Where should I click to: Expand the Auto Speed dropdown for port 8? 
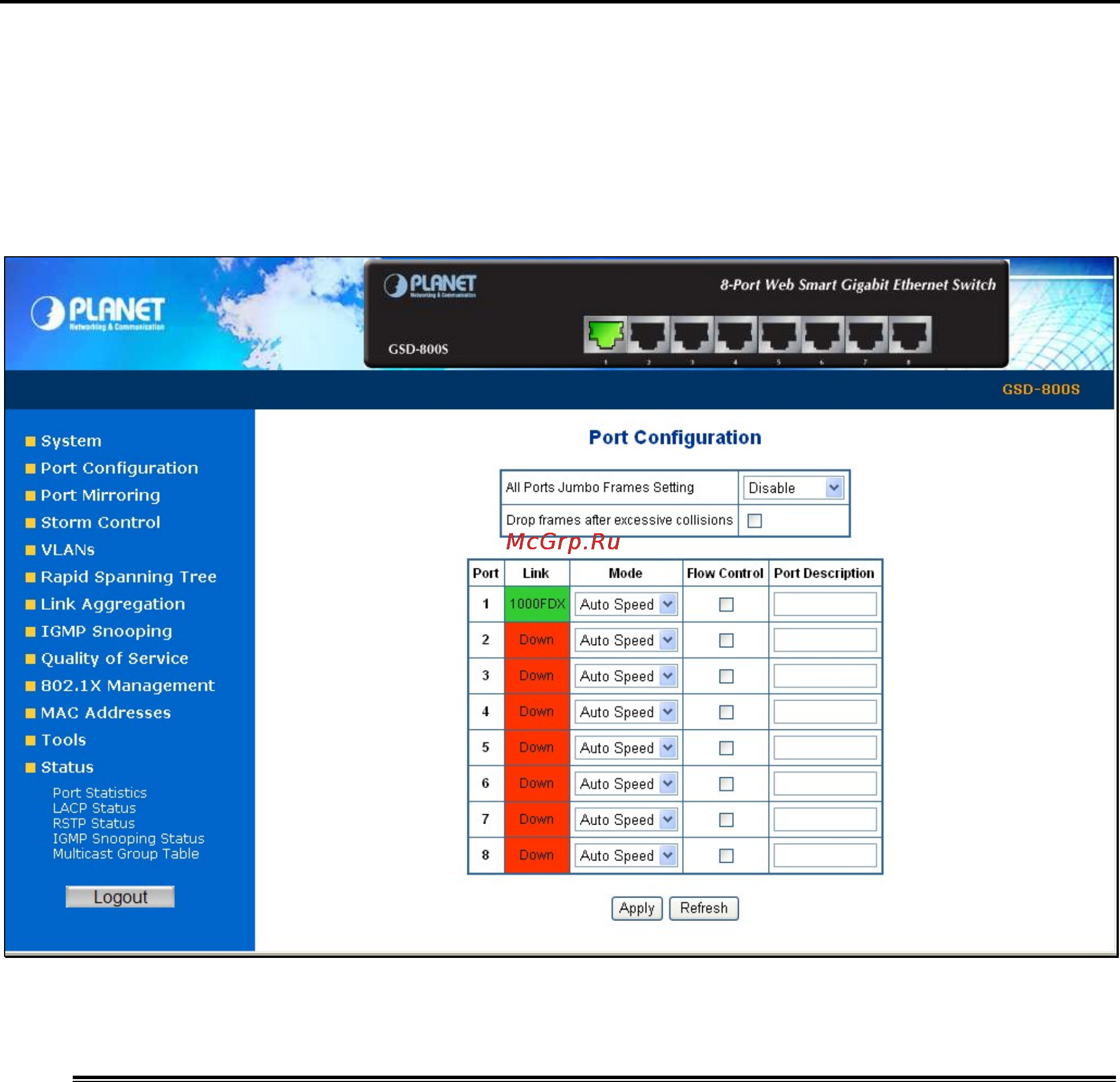tap(625, 855)
